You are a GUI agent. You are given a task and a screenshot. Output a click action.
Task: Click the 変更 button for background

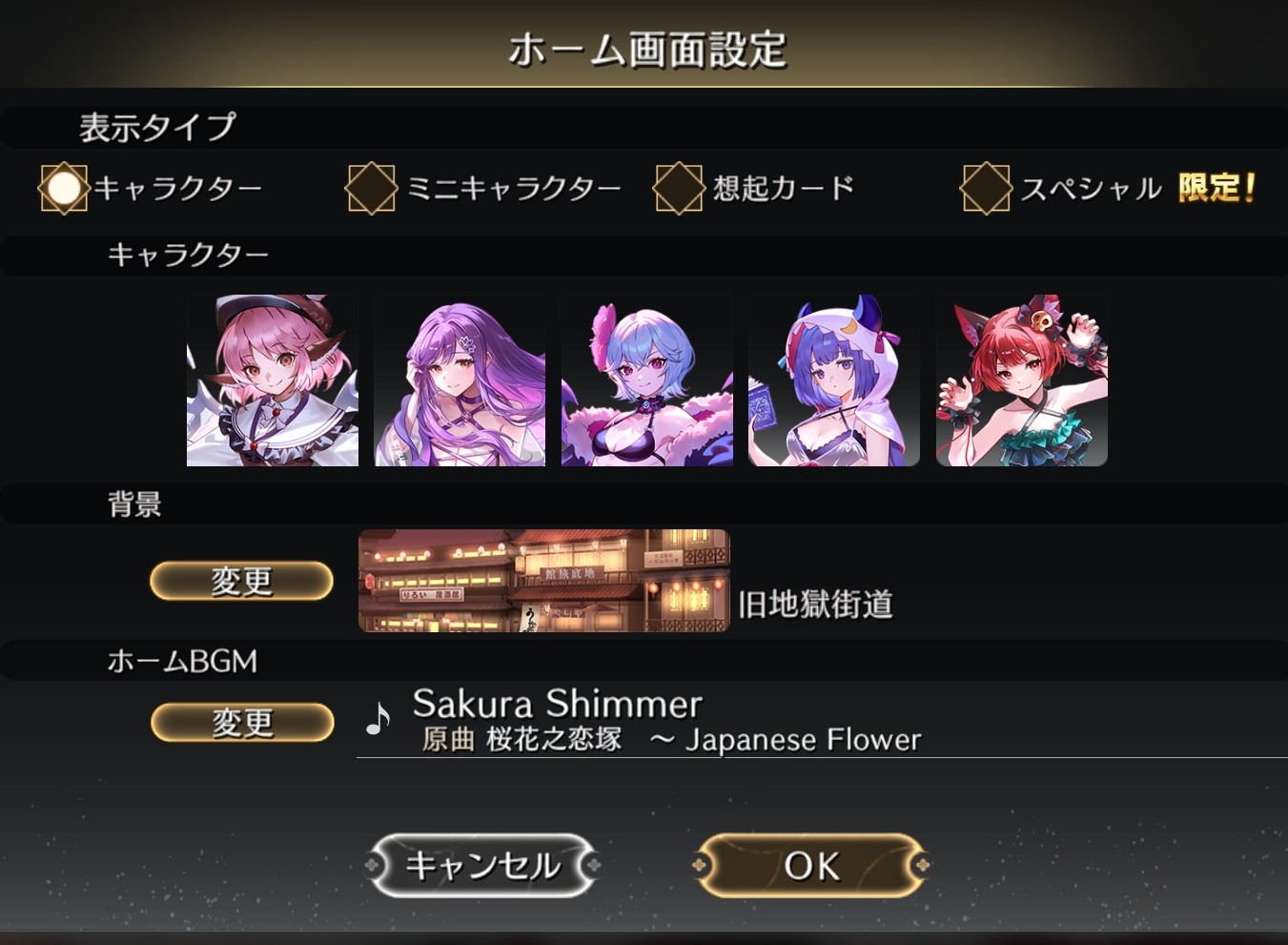[242, 581]
